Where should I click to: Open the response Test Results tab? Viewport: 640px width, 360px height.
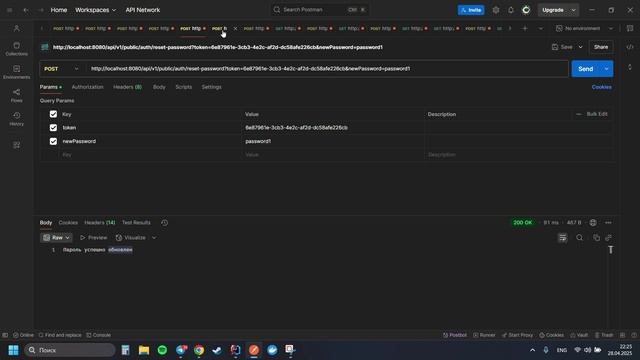point(136,222)
